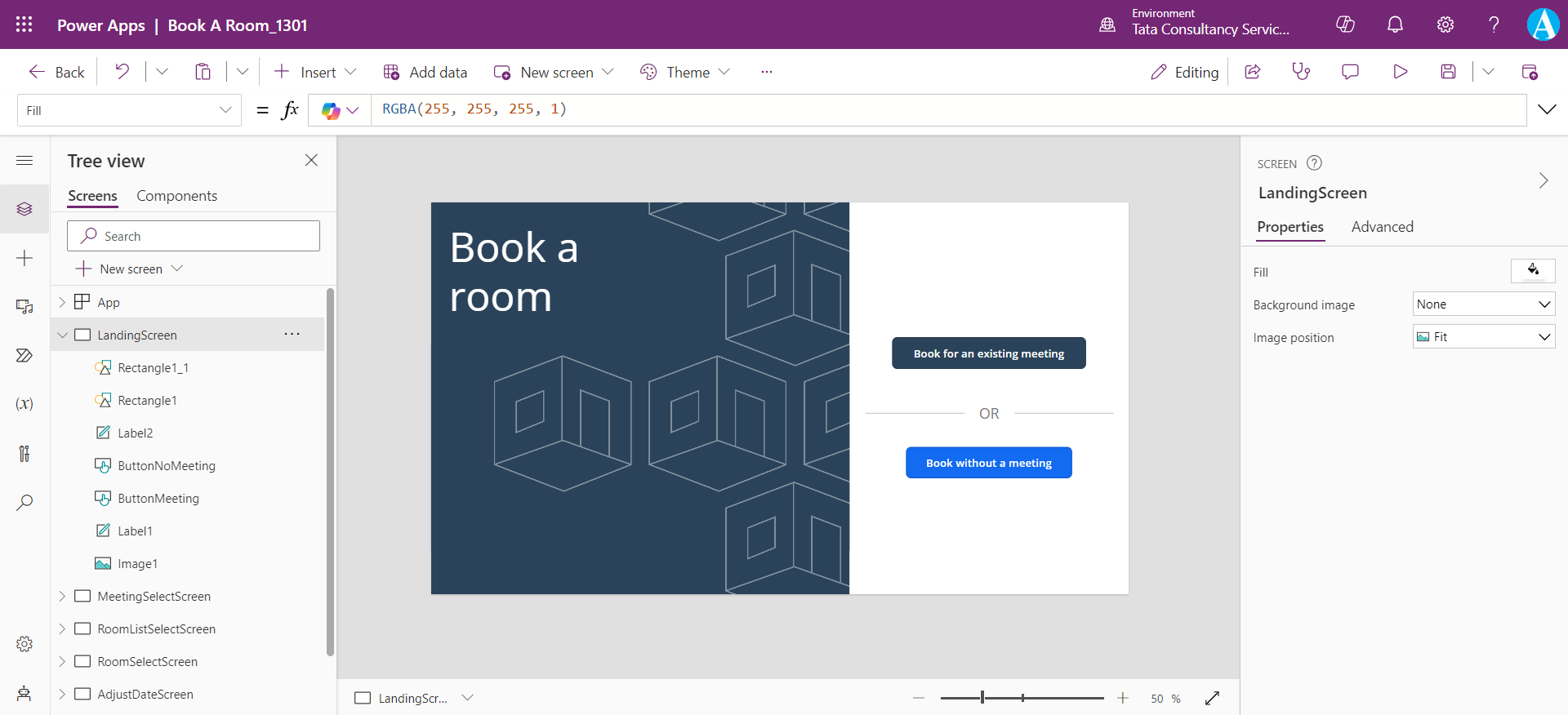1568x715 pixels.
Task: Open the Share icon in toolbar
Action: (x=1253, y=72)
